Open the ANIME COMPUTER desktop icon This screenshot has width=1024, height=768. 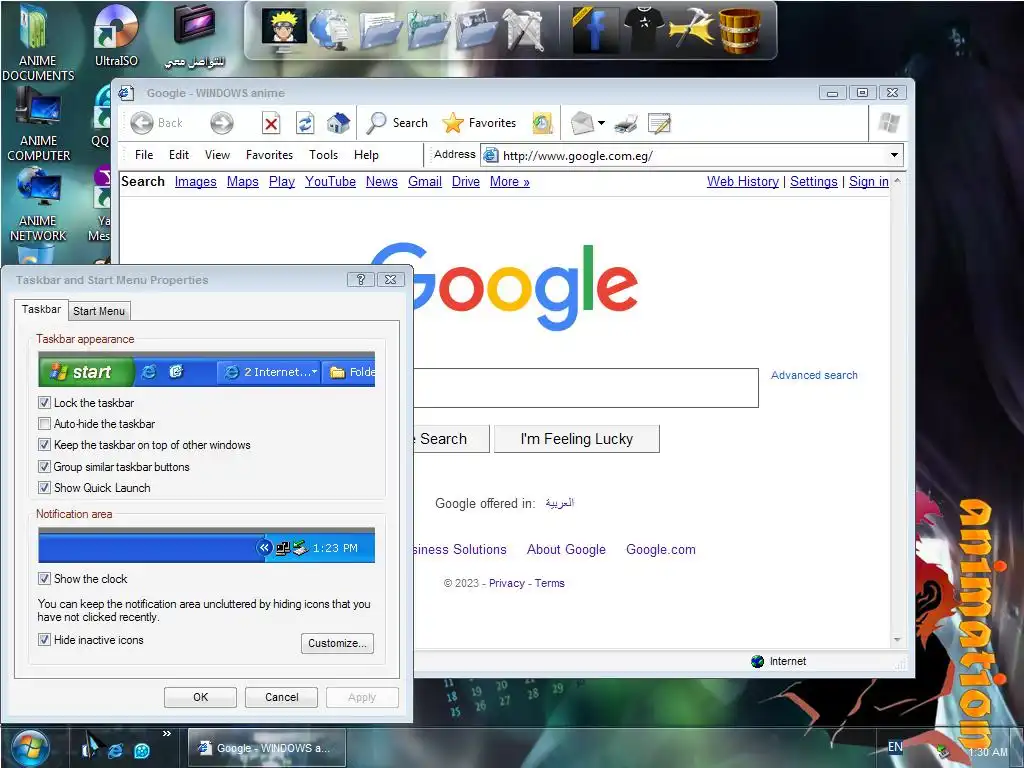(38, 124)
